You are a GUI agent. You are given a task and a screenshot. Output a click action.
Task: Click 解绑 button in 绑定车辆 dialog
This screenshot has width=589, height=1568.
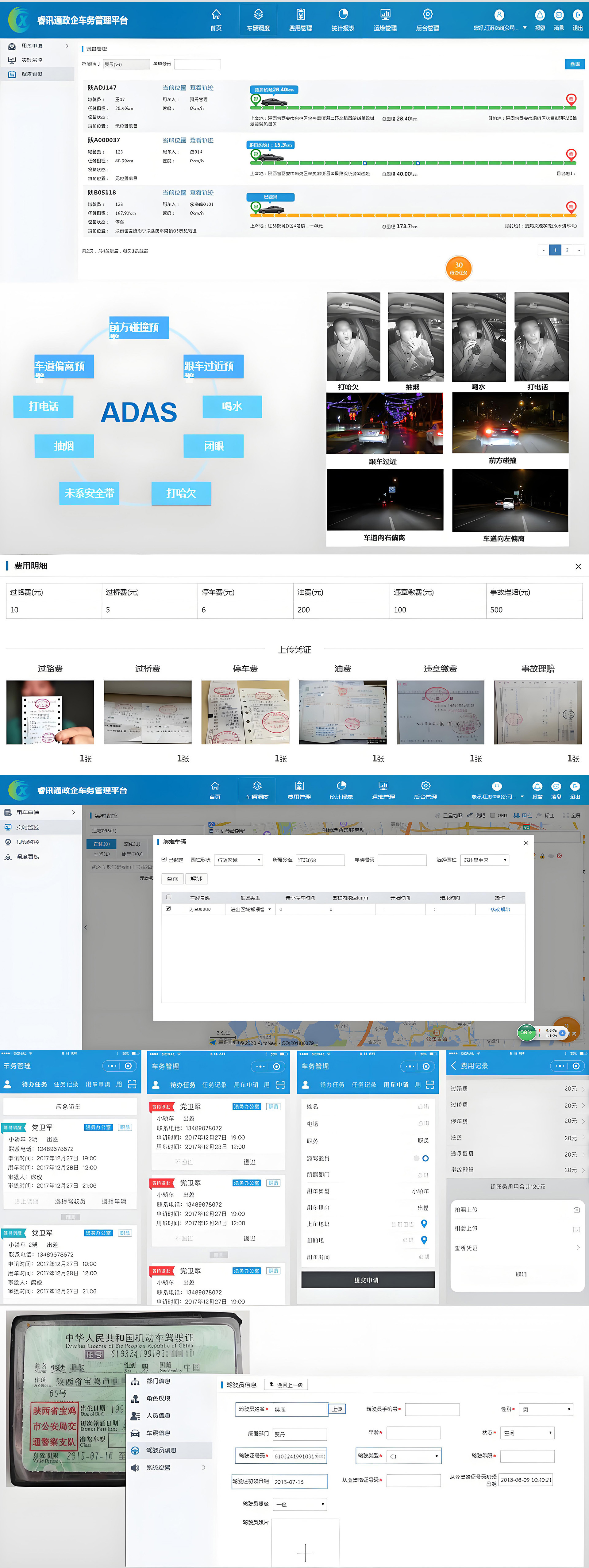[x=196, y=878]
